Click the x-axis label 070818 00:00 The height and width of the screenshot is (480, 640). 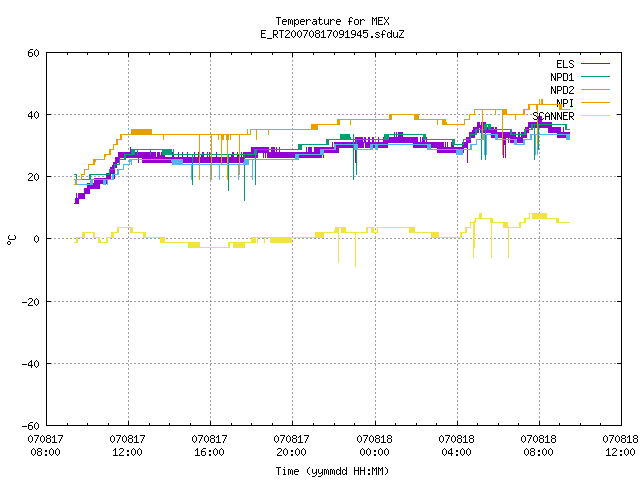click(x=374, y=446)
